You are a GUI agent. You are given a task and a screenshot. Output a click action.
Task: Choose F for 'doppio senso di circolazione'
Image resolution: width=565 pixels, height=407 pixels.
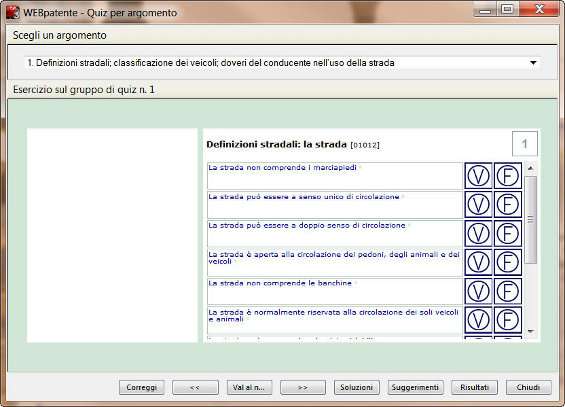pos(507,233)
